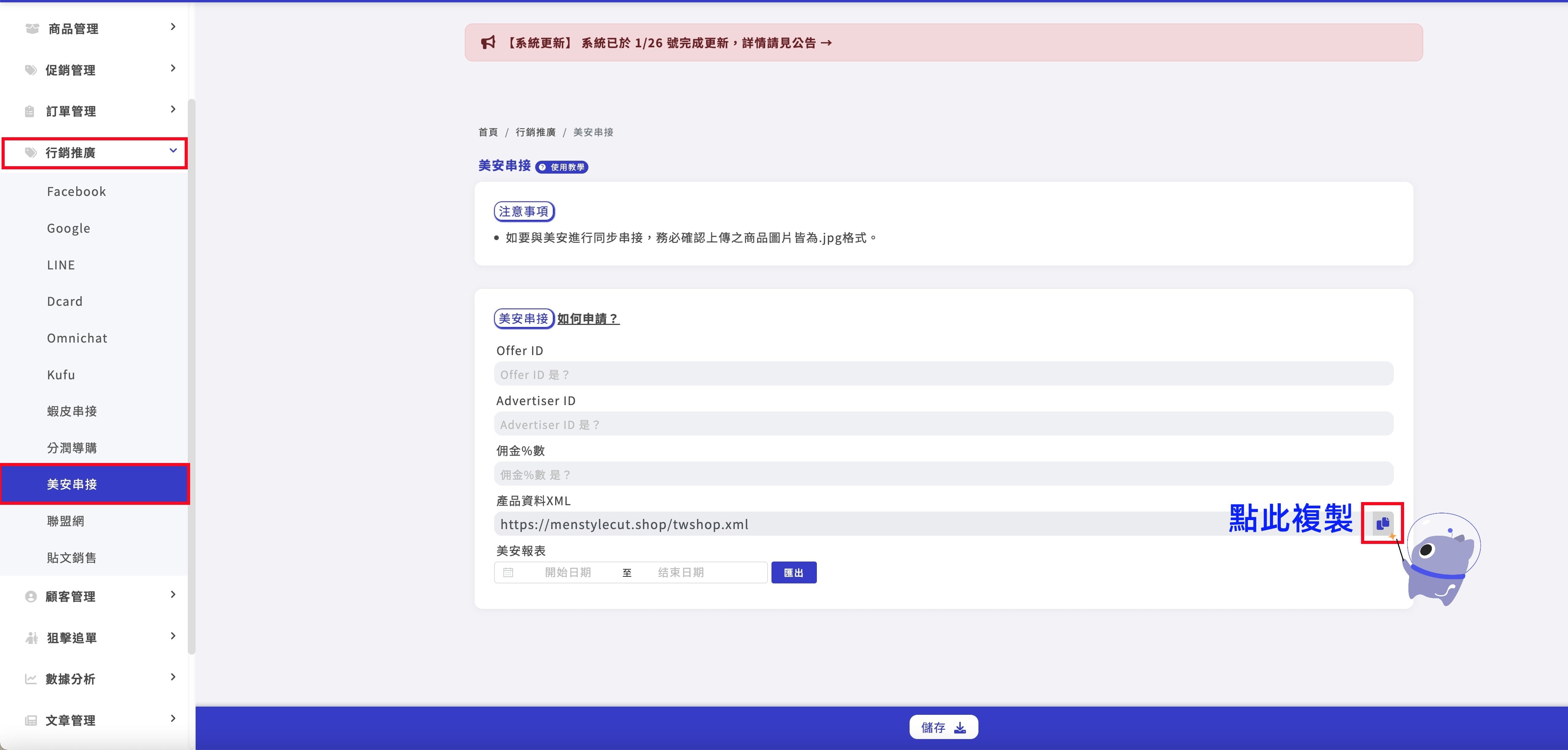Click the astronaut mascot helper
This screenshot has width=1568, height=750.
pos(1442,560)
